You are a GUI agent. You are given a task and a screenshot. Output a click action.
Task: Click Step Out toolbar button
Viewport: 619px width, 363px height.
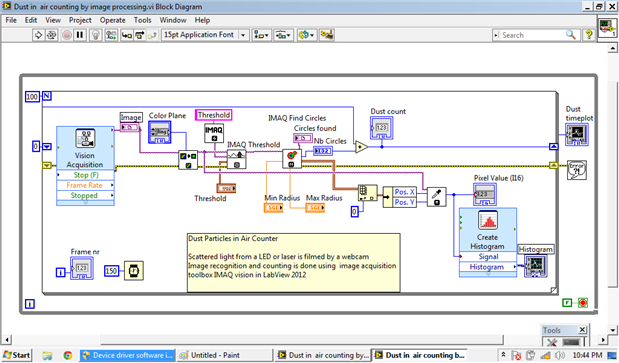pyautogui.click(x=152, y=35)
